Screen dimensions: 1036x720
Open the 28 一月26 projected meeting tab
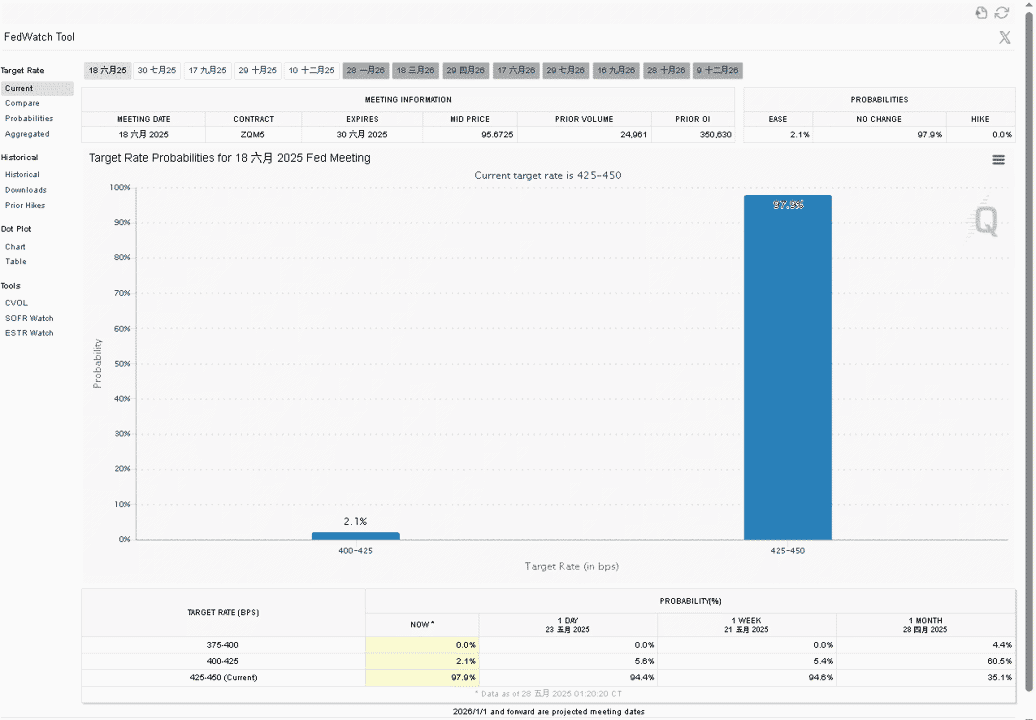tap(365, 71)
